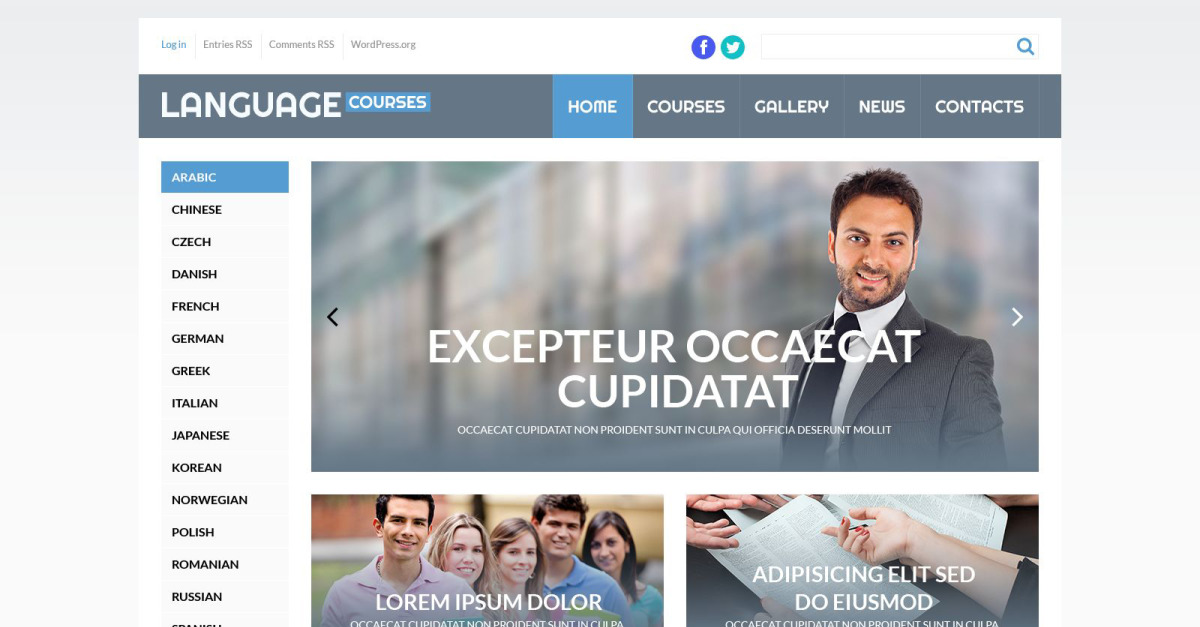Click the Language Courses logo
This screenshot has height=627, width=1200.
coord(296,104)
